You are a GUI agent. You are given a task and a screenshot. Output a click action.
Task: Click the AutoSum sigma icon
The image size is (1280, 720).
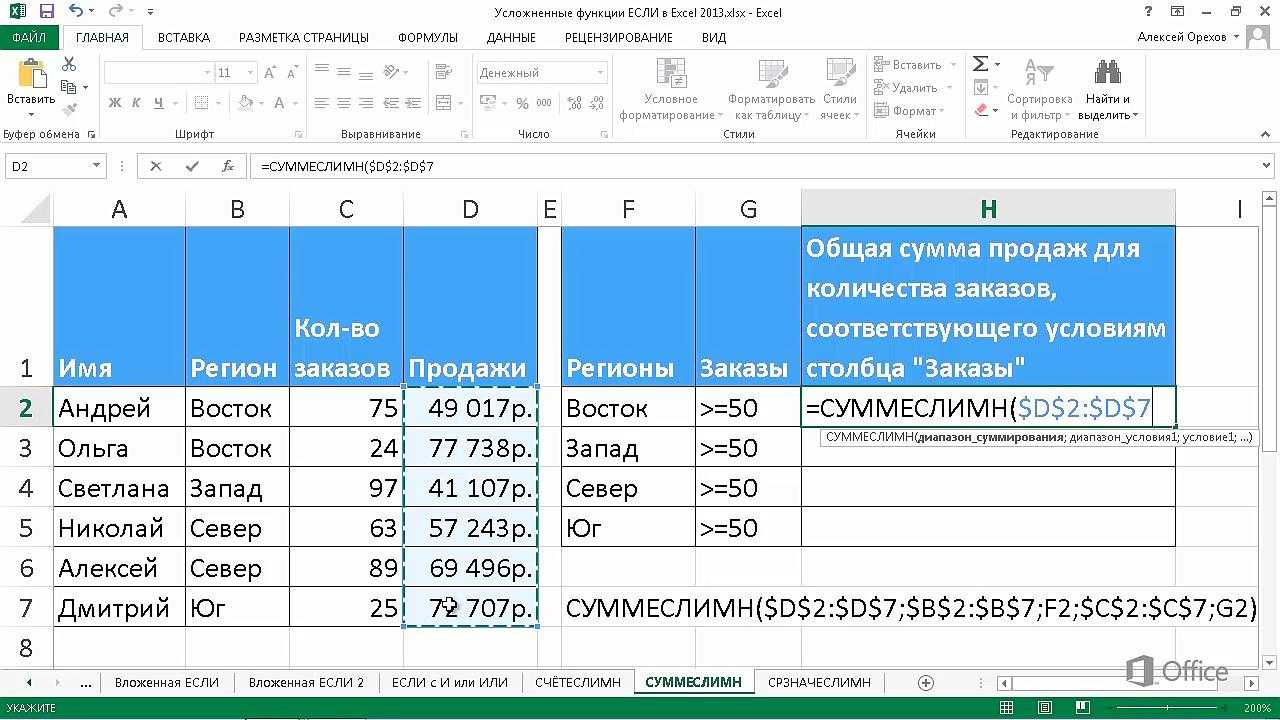point(981,64)
